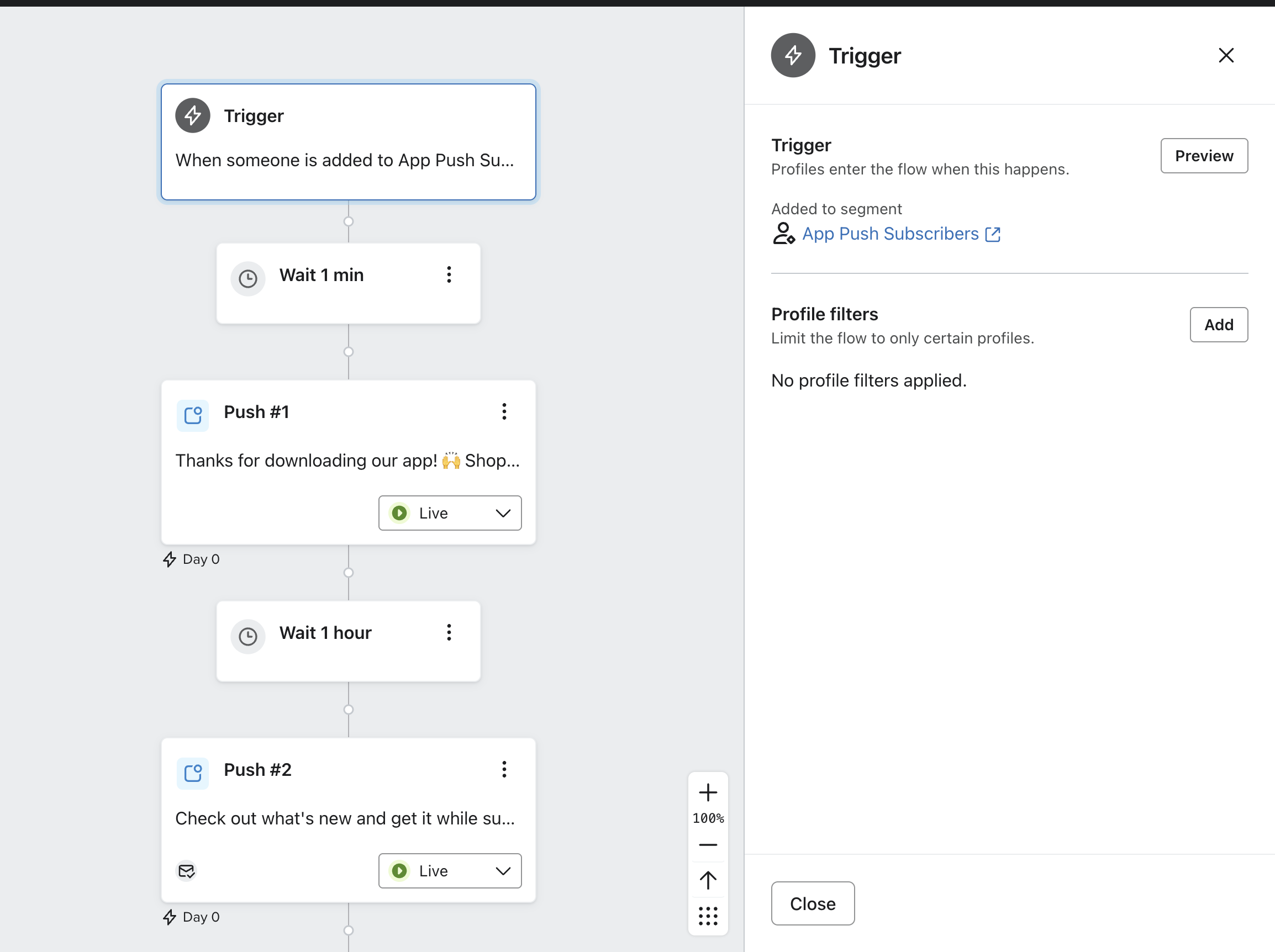Click the Trigger lightning bolt icon on the flow card
Image resolution: width=1275 pixels, height=952 pixels.
(192, 116)
